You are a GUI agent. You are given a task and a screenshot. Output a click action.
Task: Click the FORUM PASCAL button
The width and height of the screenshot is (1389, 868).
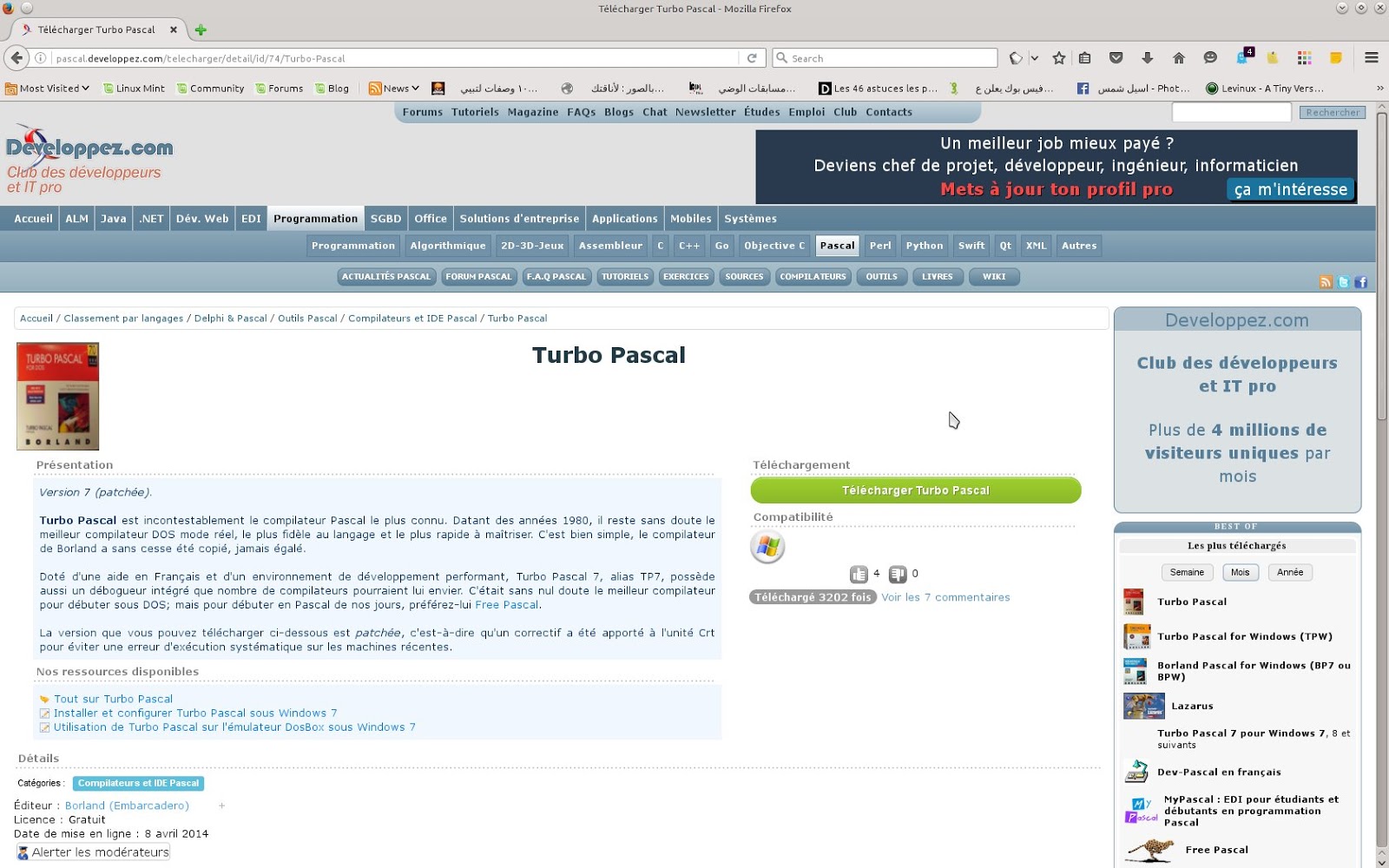478,277
